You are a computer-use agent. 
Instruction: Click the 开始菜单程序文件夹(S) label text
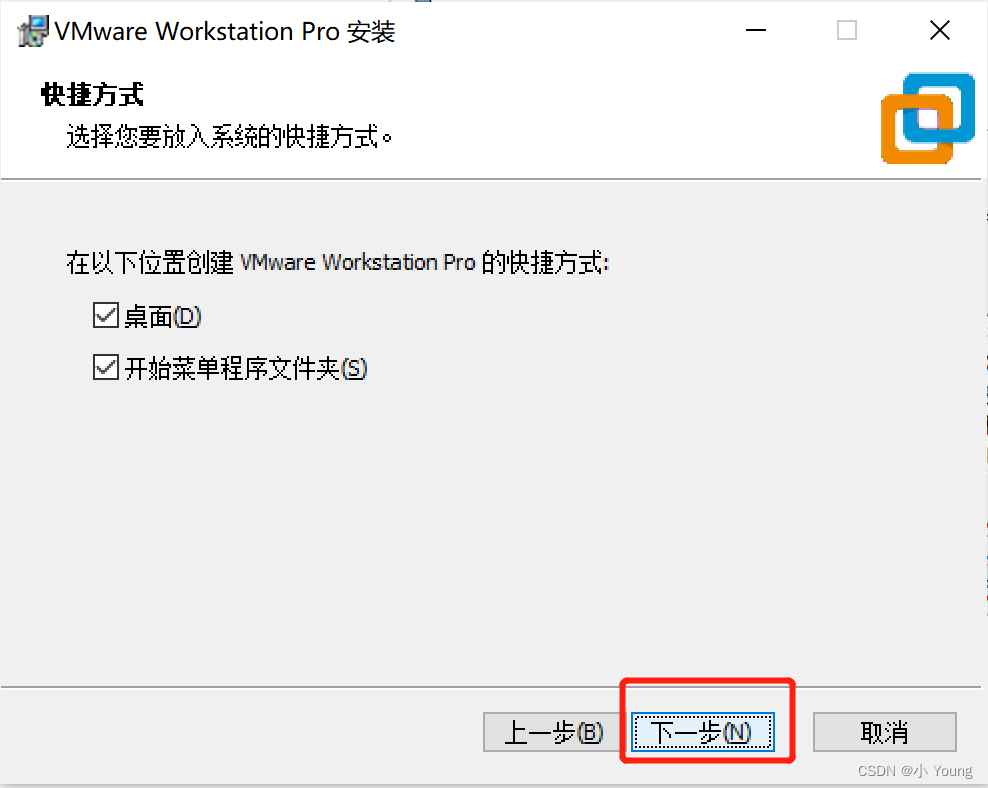coord(246,368)
